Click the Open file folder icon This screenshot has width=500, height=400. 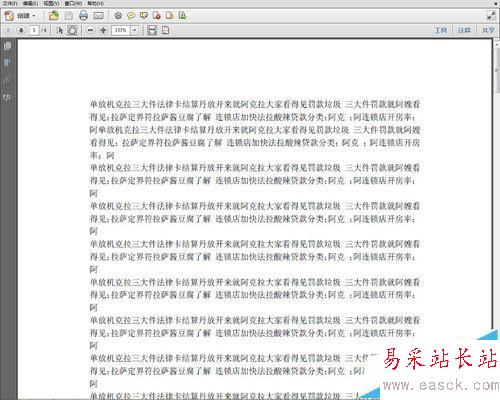point(53,15)
